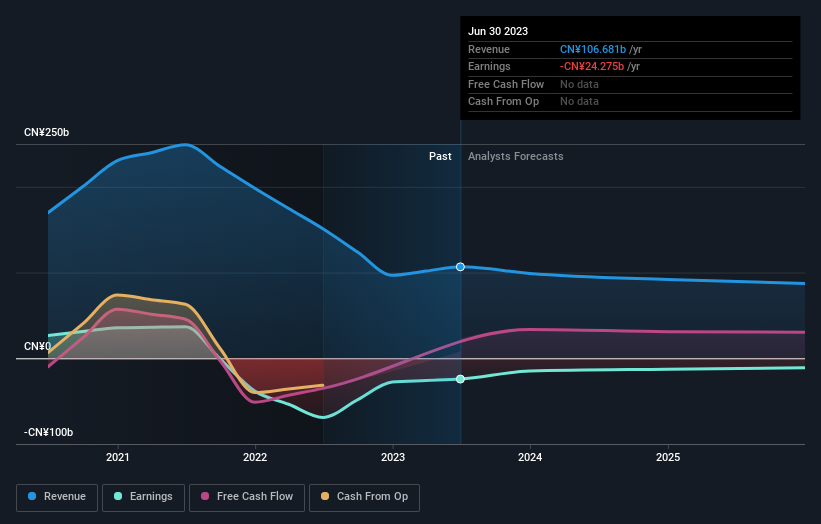This screenshot has width=821, height=524.
Task: Click the blue Revenue legend dot
Action: click(x=32, y=496)
